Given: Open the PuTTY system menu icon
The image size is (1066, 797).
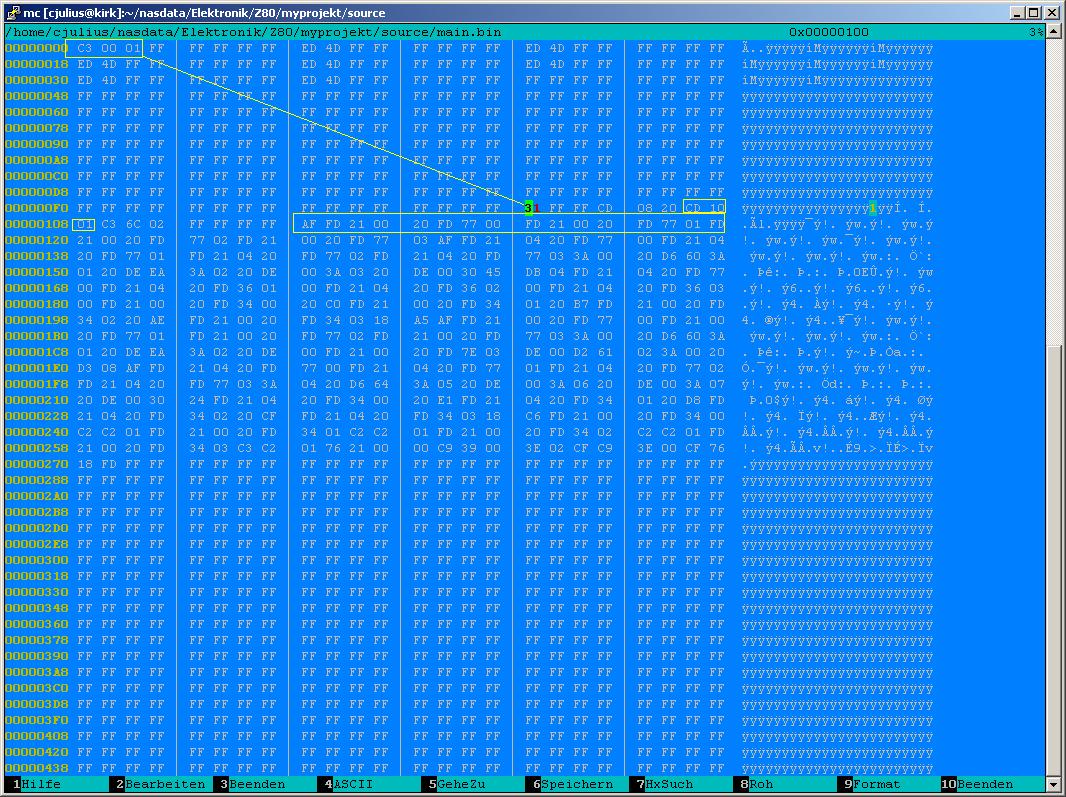Looking at the screenshot, I should (x=12, y=13).
